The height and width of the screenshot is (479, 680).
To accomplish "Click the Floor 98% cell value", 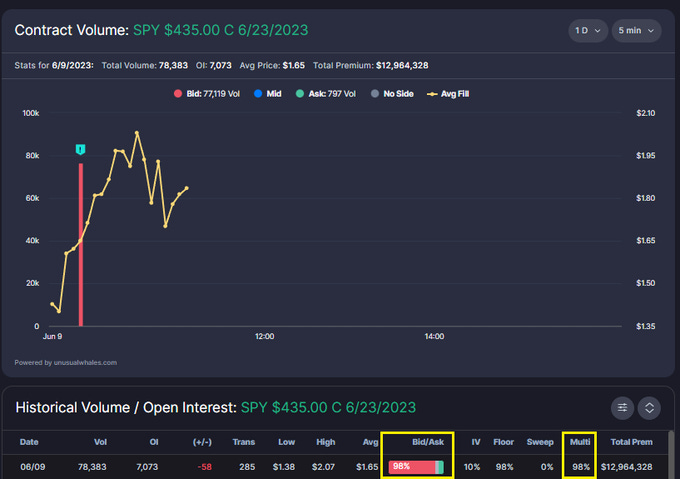I will (505, 467).
